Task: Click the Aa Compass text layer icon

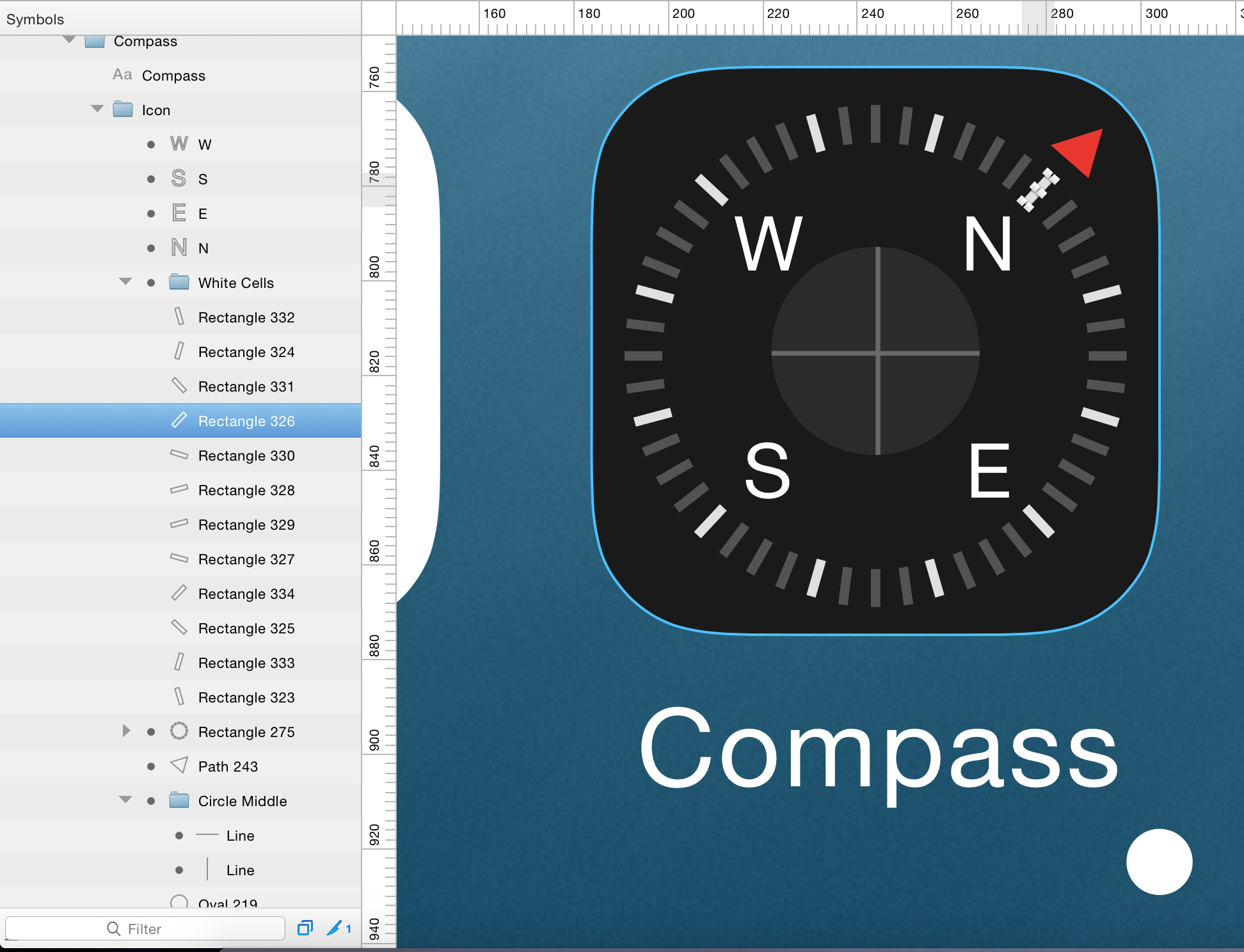Action: (122, 75)
